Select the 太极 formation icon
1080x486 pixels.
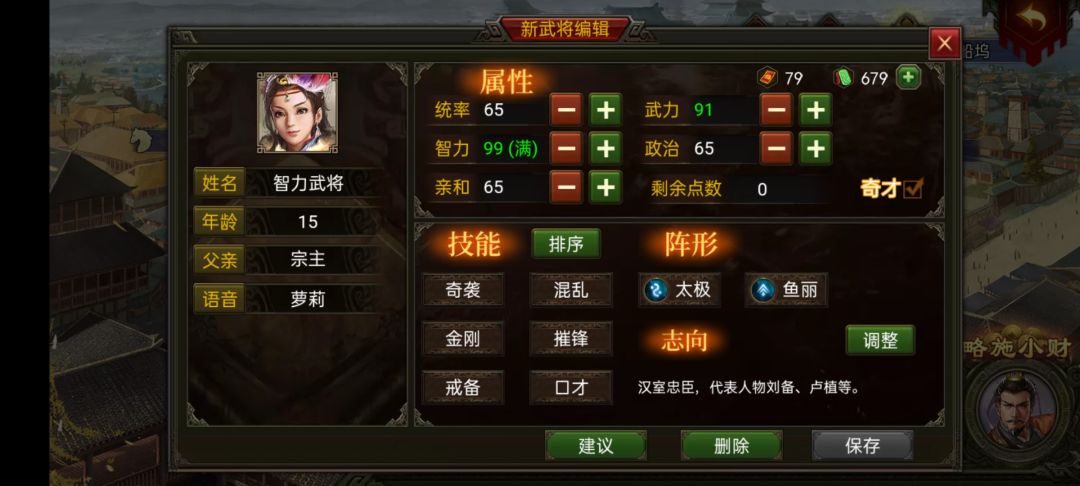656,290
